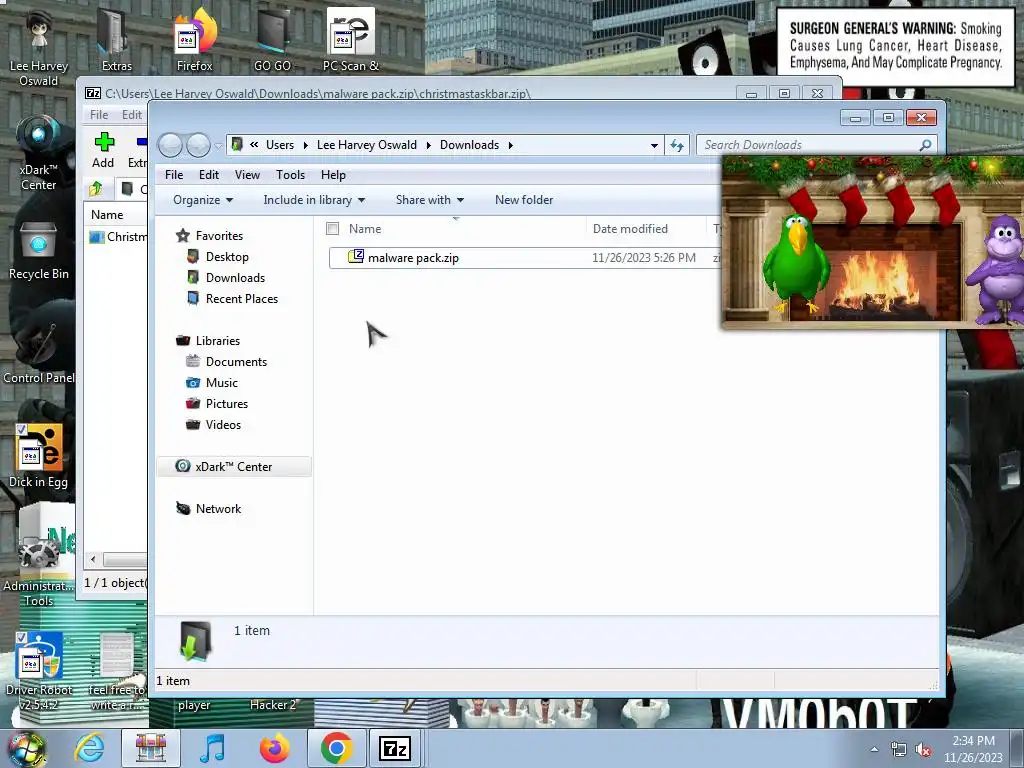
Task: Switch to 7-Zip on the taskbar
Action: tap(395, 748)
